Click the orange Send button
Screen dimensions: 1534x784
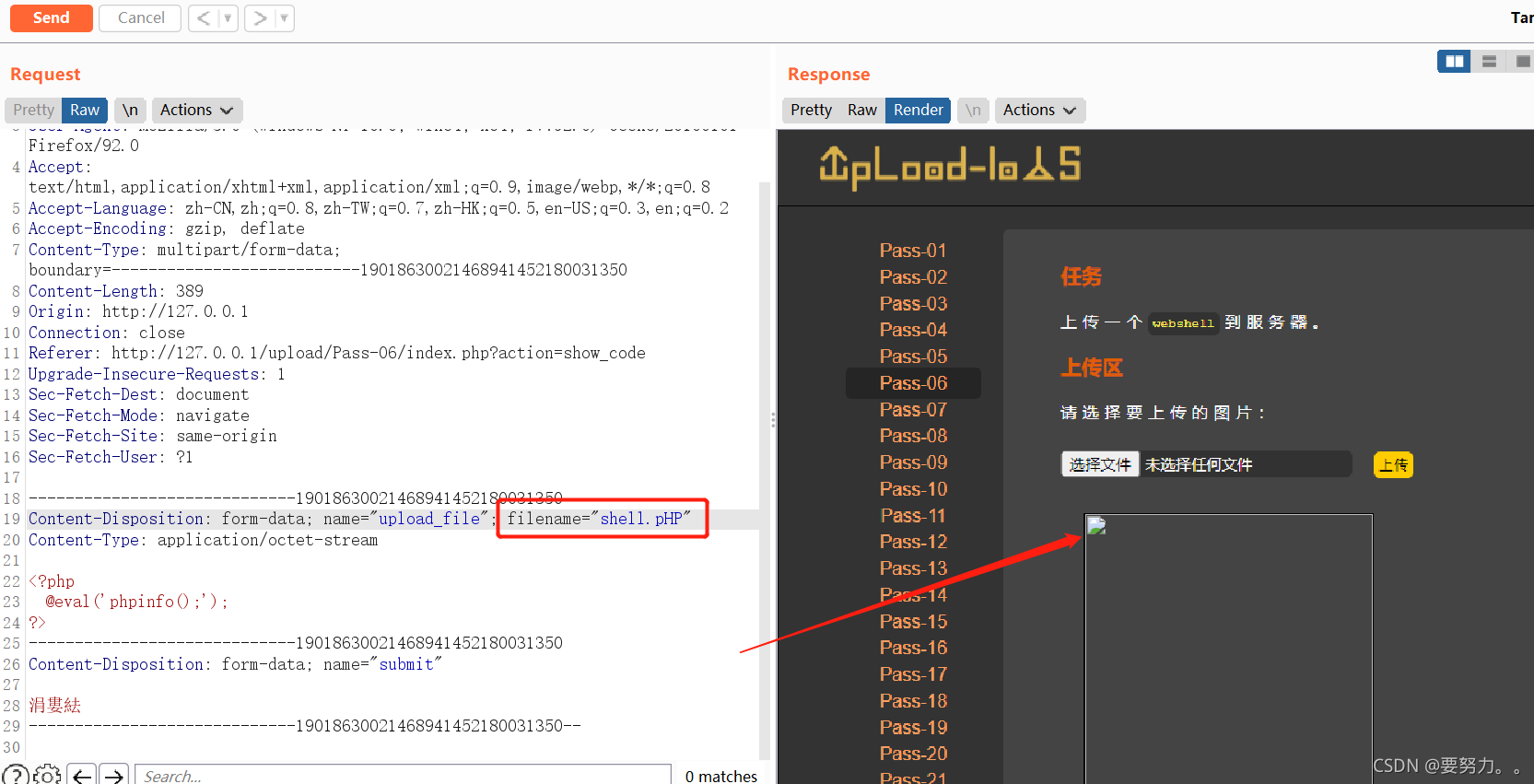click(x=52, y=18)
